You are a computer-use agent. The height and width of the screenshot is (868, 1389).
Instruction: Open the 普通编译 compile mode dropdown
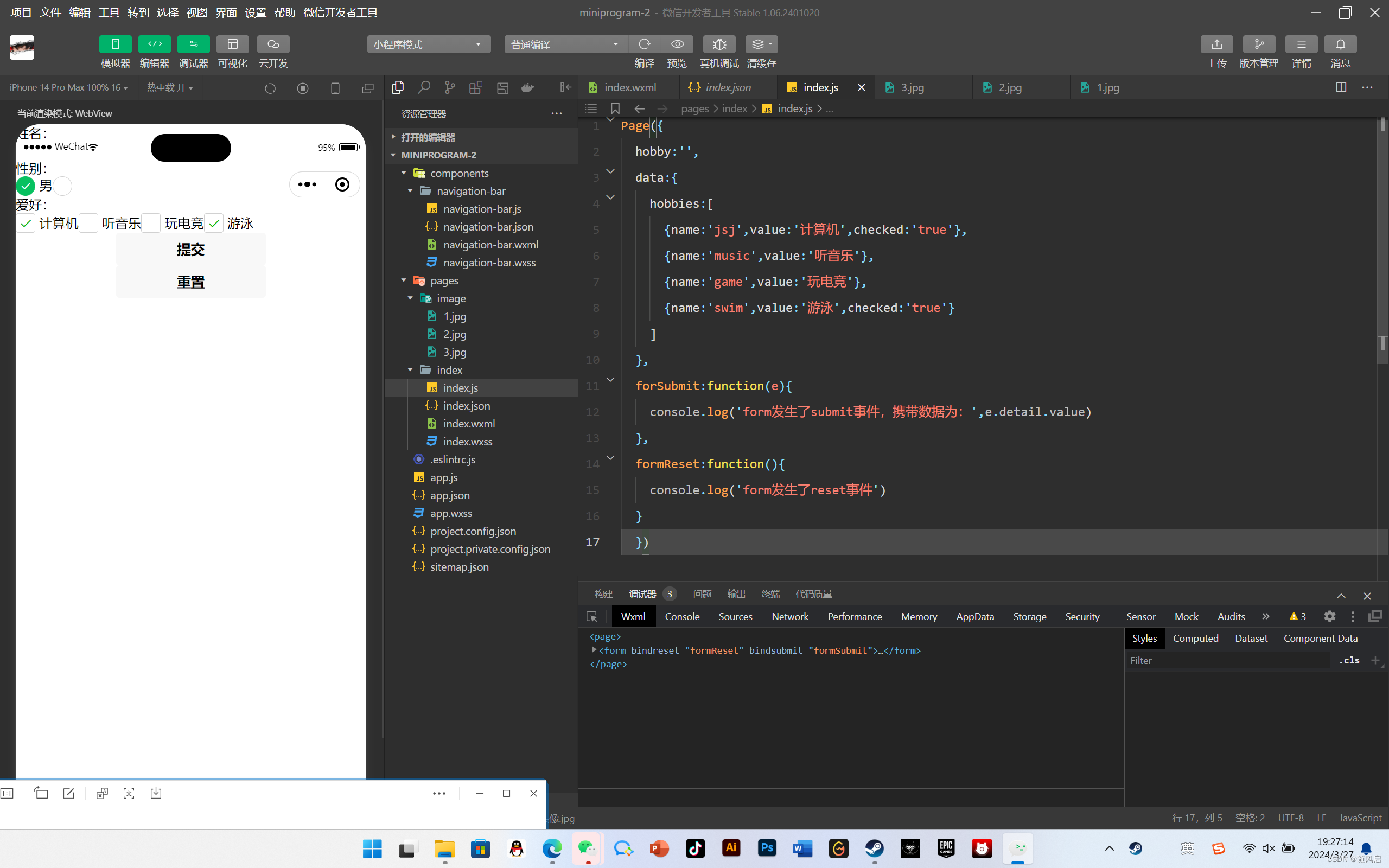[x=565, y=44]
